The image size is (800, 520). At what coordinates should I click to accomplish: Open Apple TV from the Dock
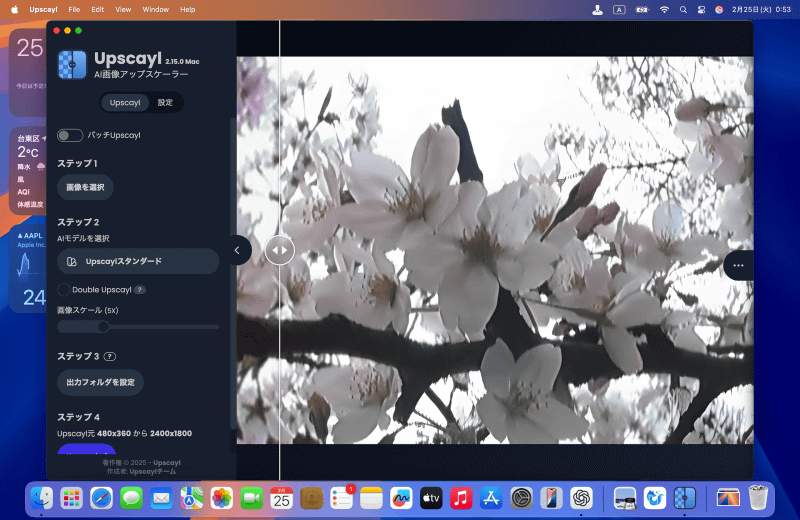(431, 498)
